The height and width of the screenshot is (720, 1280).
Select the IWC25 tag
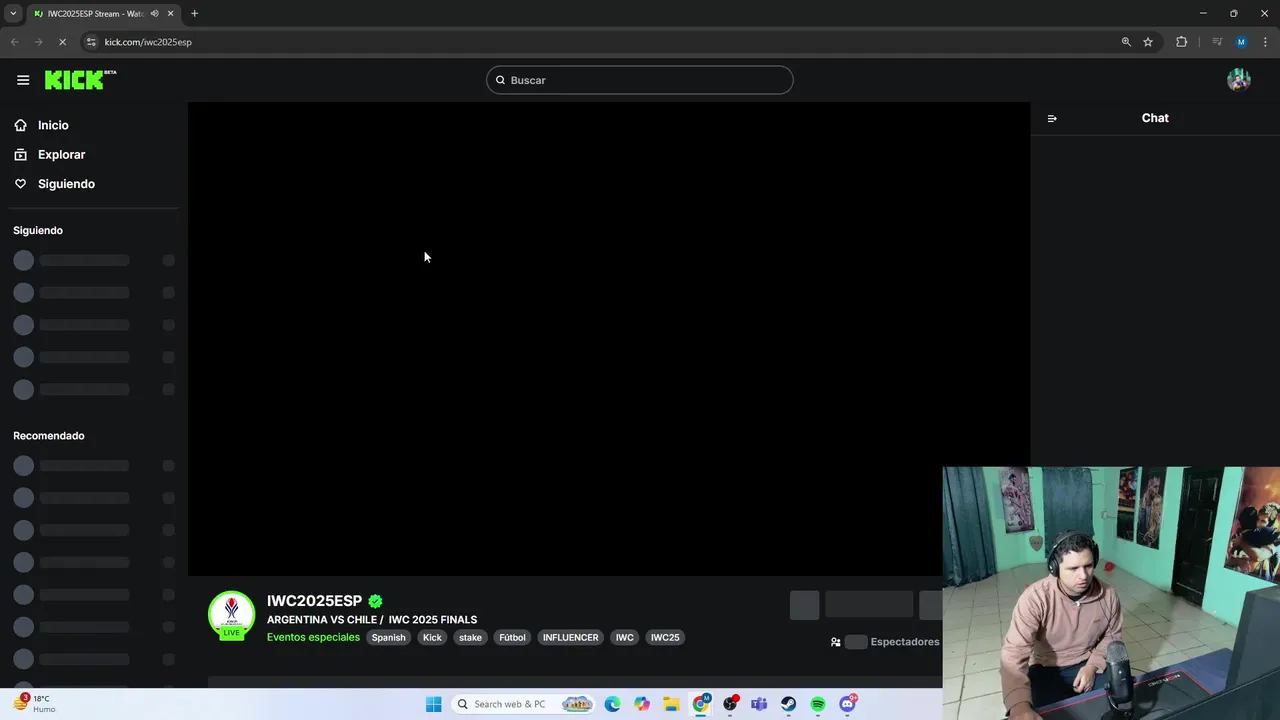coord(665,637)
